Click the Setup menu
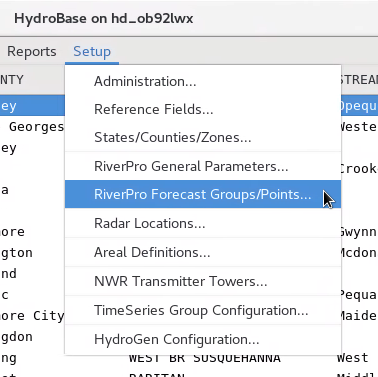This screenshot has width=378, height=377. coord(92,51)
